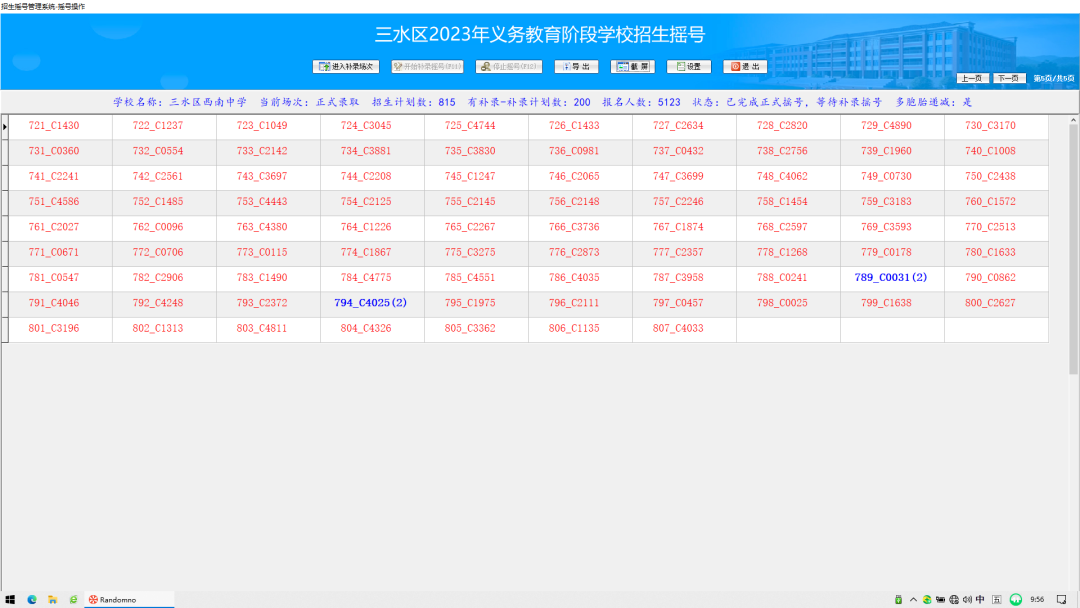Select the blue cell 789_C0031(2)

tap(891, 277)
